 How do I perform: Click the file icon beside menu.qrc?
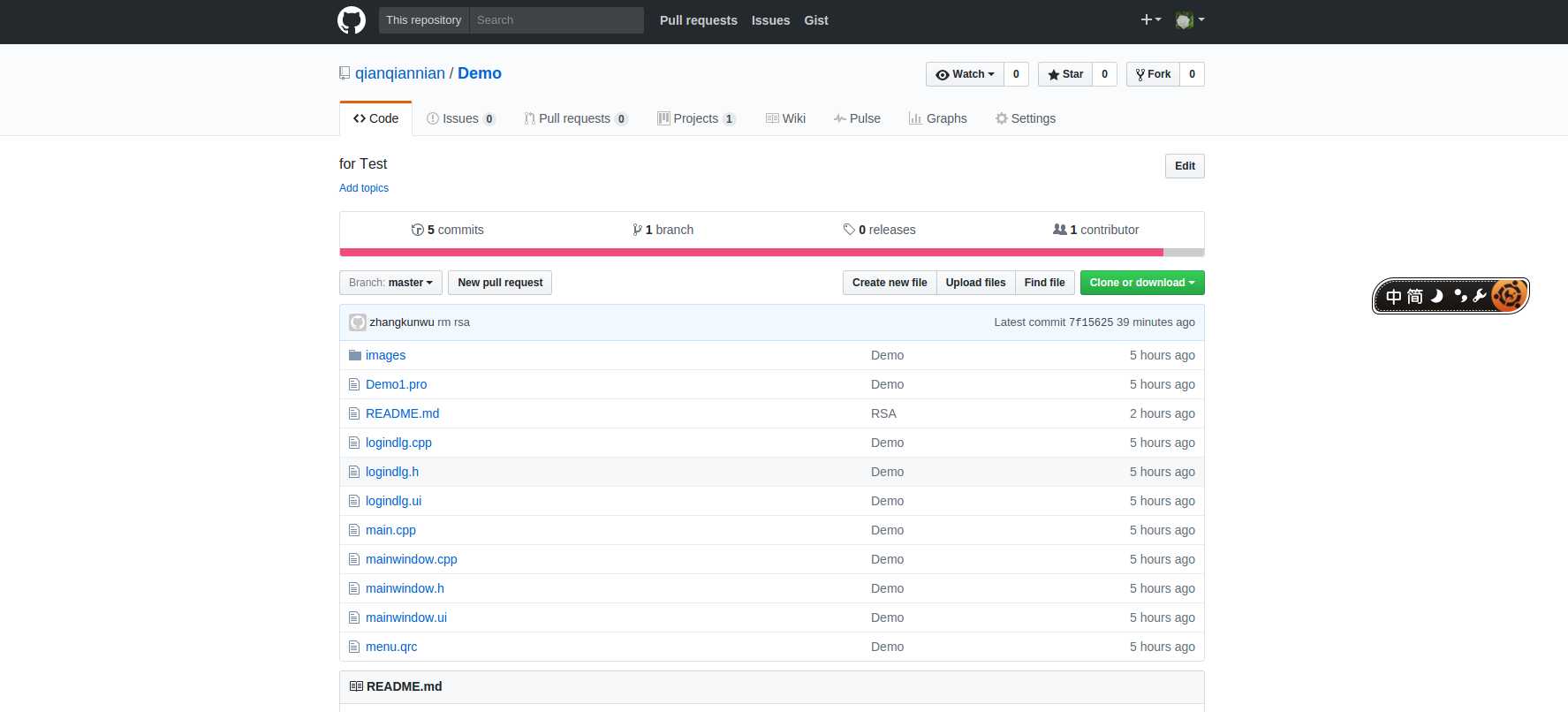click(354, 647)
